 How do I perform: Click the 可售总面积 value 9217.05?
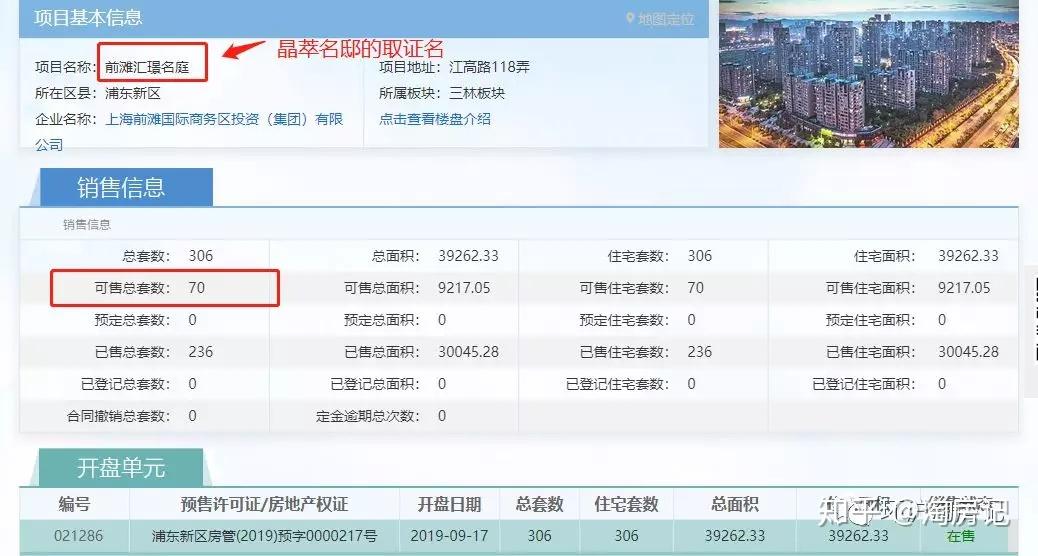pyautogui.click(x=464, y=288)
